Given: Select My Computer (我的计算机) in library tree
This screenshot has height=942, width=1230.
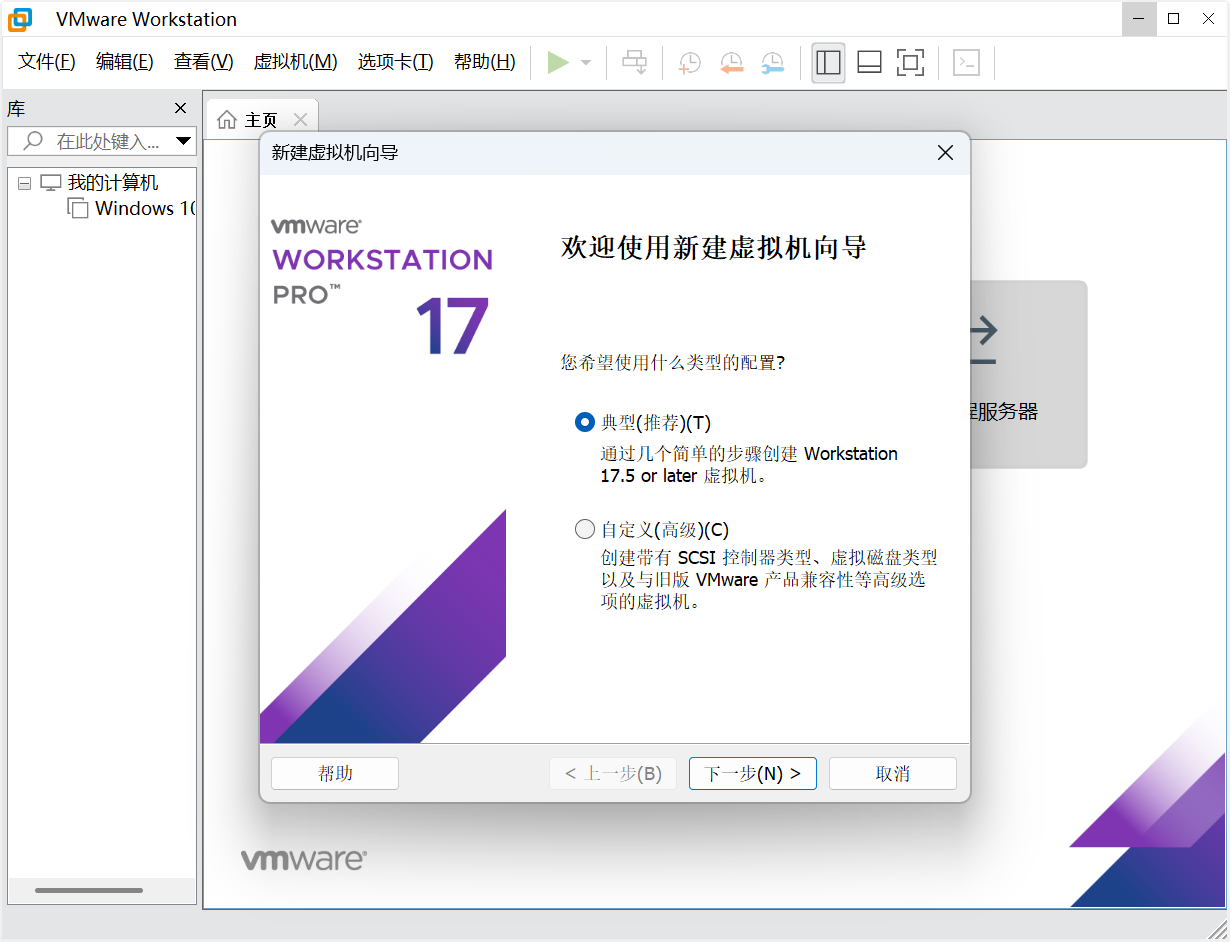Looking at the screenshot, I should click(x=113, y=183).
